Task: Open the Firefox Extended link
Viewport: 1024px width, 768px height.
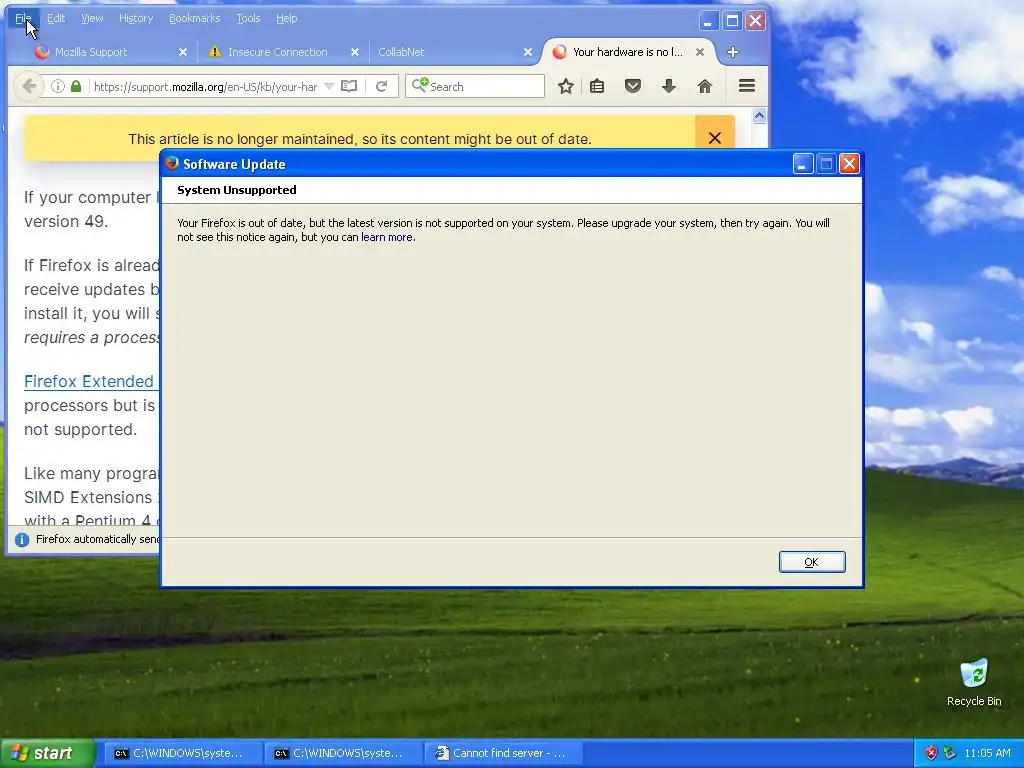Action: (x=89, y=381)
